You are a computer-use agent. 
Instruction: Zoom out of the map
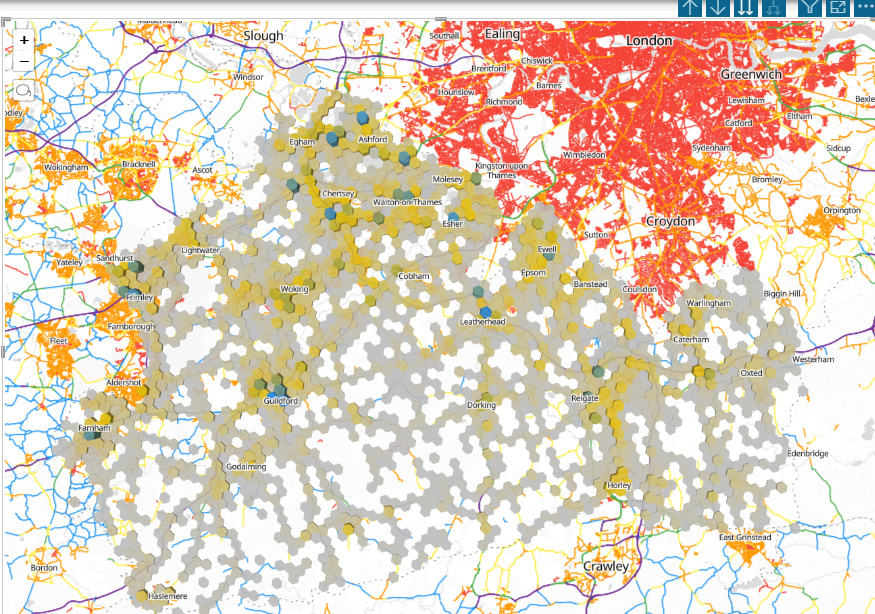pos(23,62)
